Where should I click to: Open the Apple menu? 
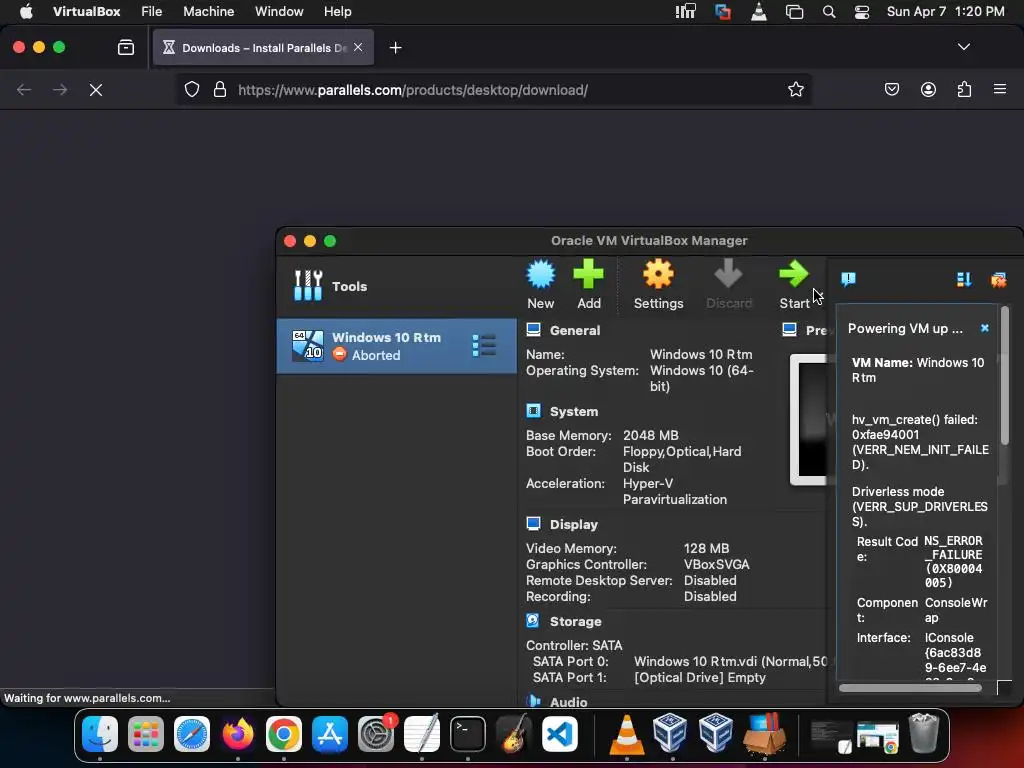click(x=26, y=12)
